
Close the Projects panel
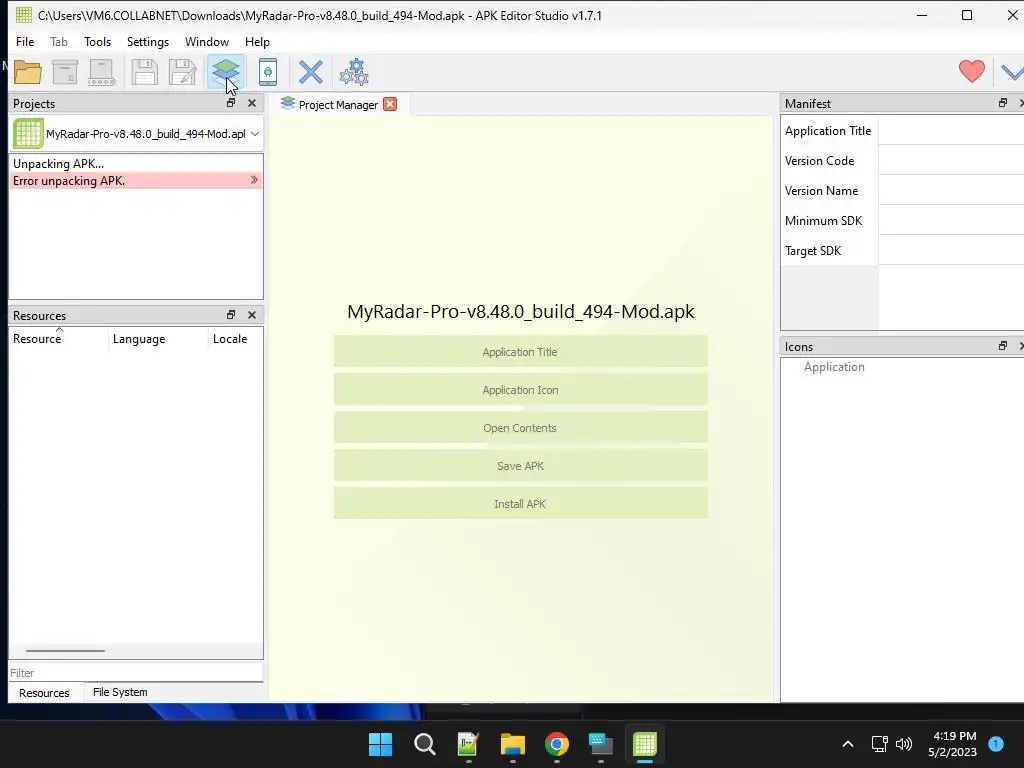(x=252, y=103)
